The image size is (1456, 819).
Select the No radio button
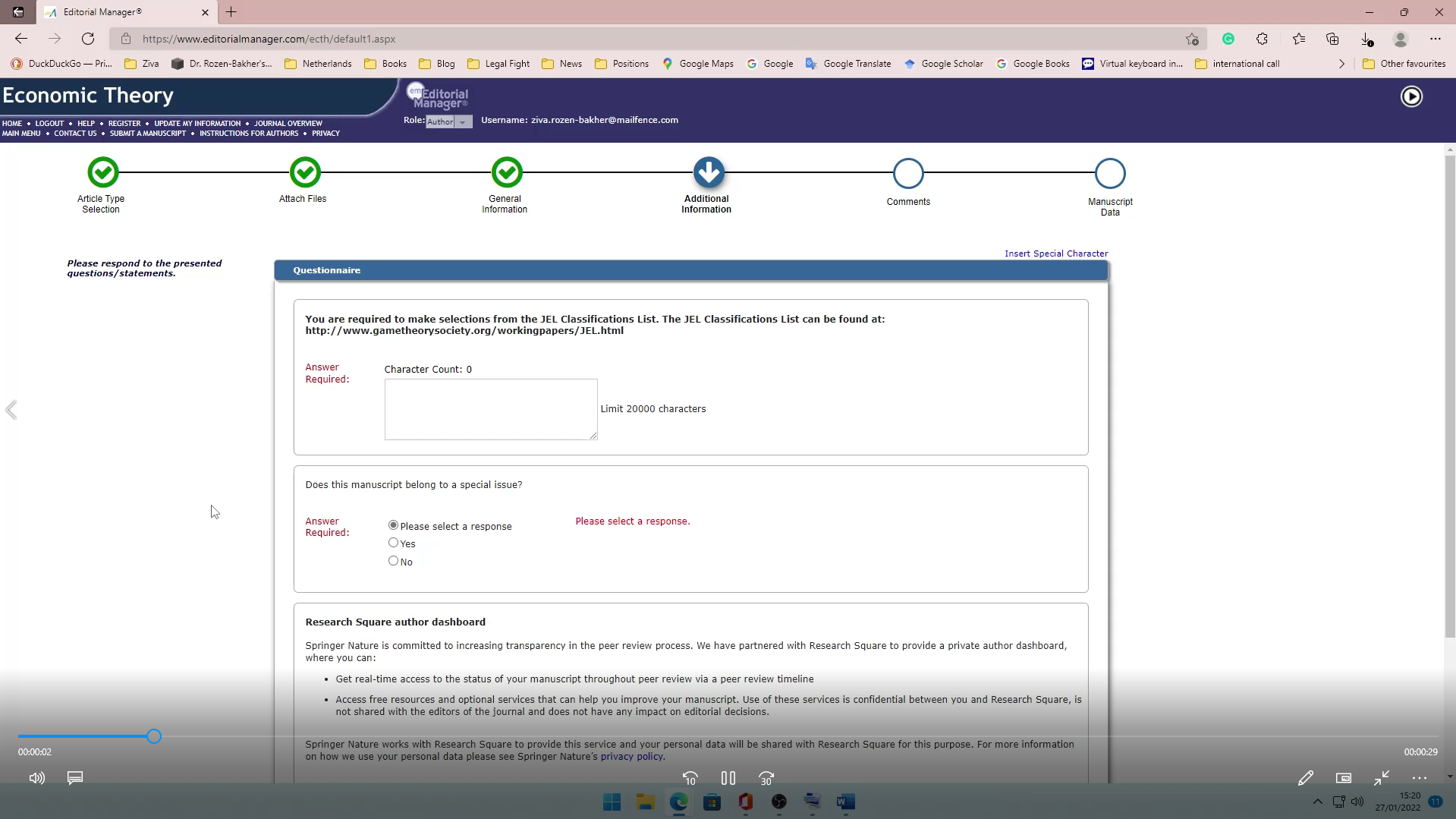393,561
